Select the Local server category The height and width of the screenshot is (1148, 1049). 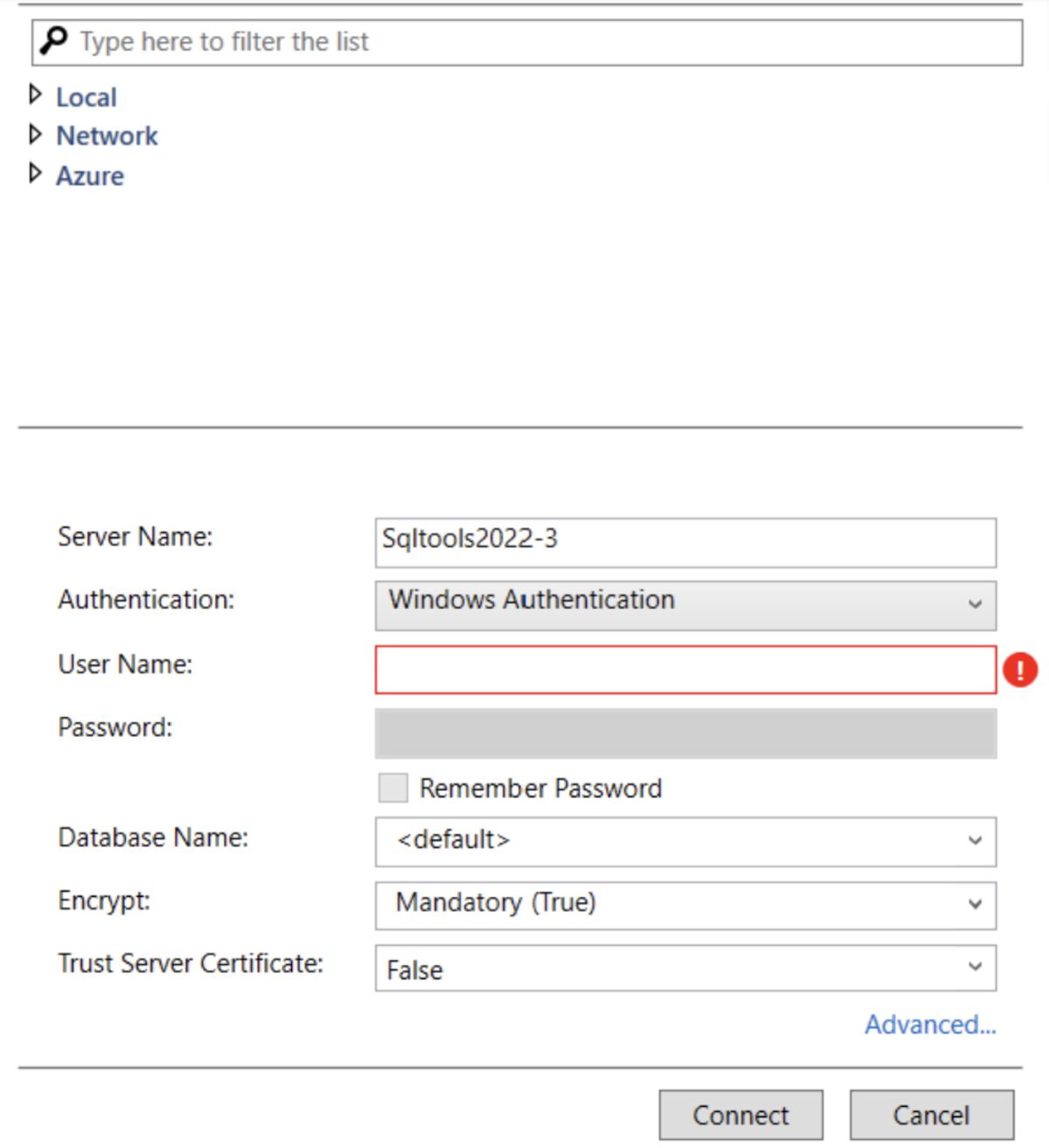pos(86,97)
